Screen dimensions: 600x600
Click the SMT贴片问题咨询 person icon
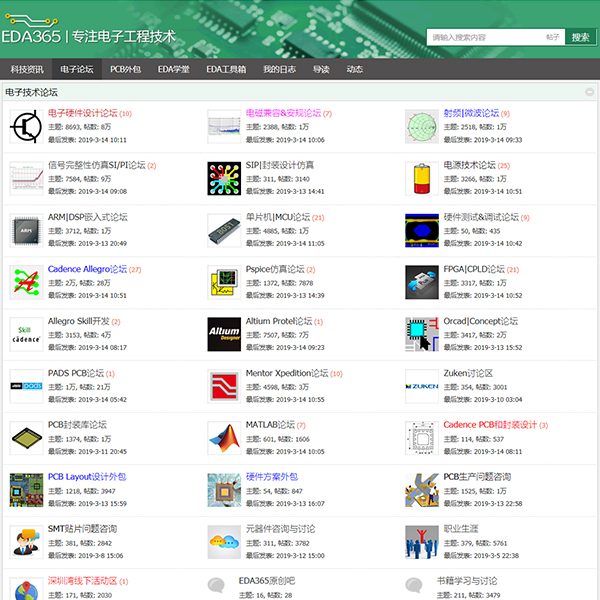point(26,542)
